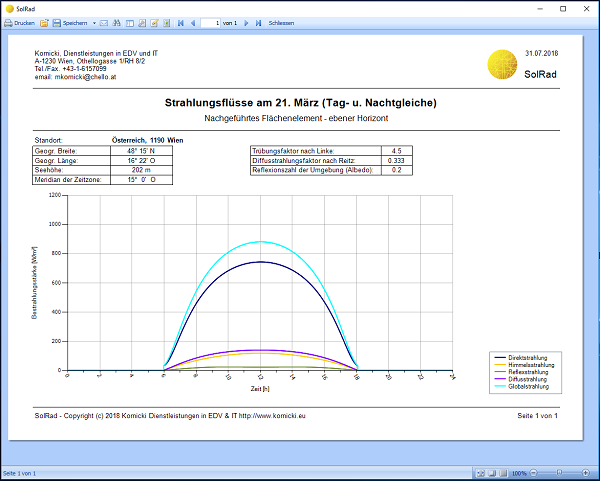Screen dimensions: 600x481
Task: Switch to second page view mode icon
Action: [490, 473]
